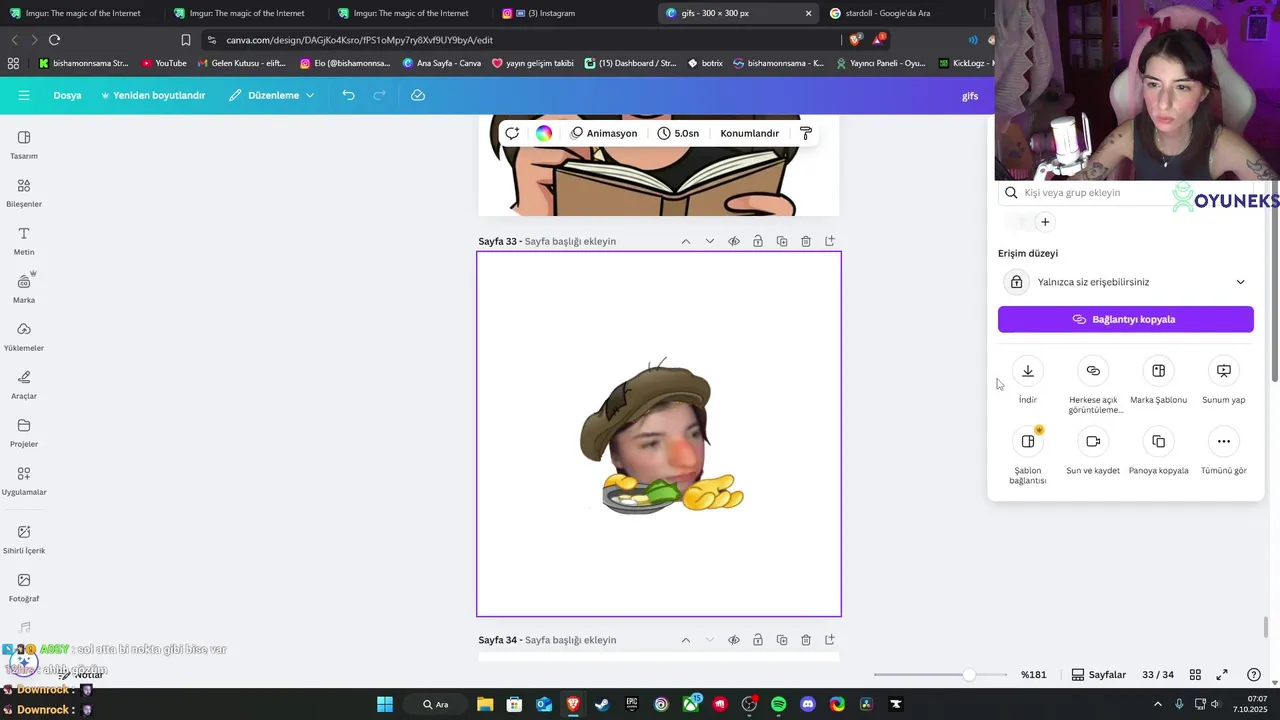Open the Metin text panel
Viewport: 1280px width, 720px height.
pos(24,241)
